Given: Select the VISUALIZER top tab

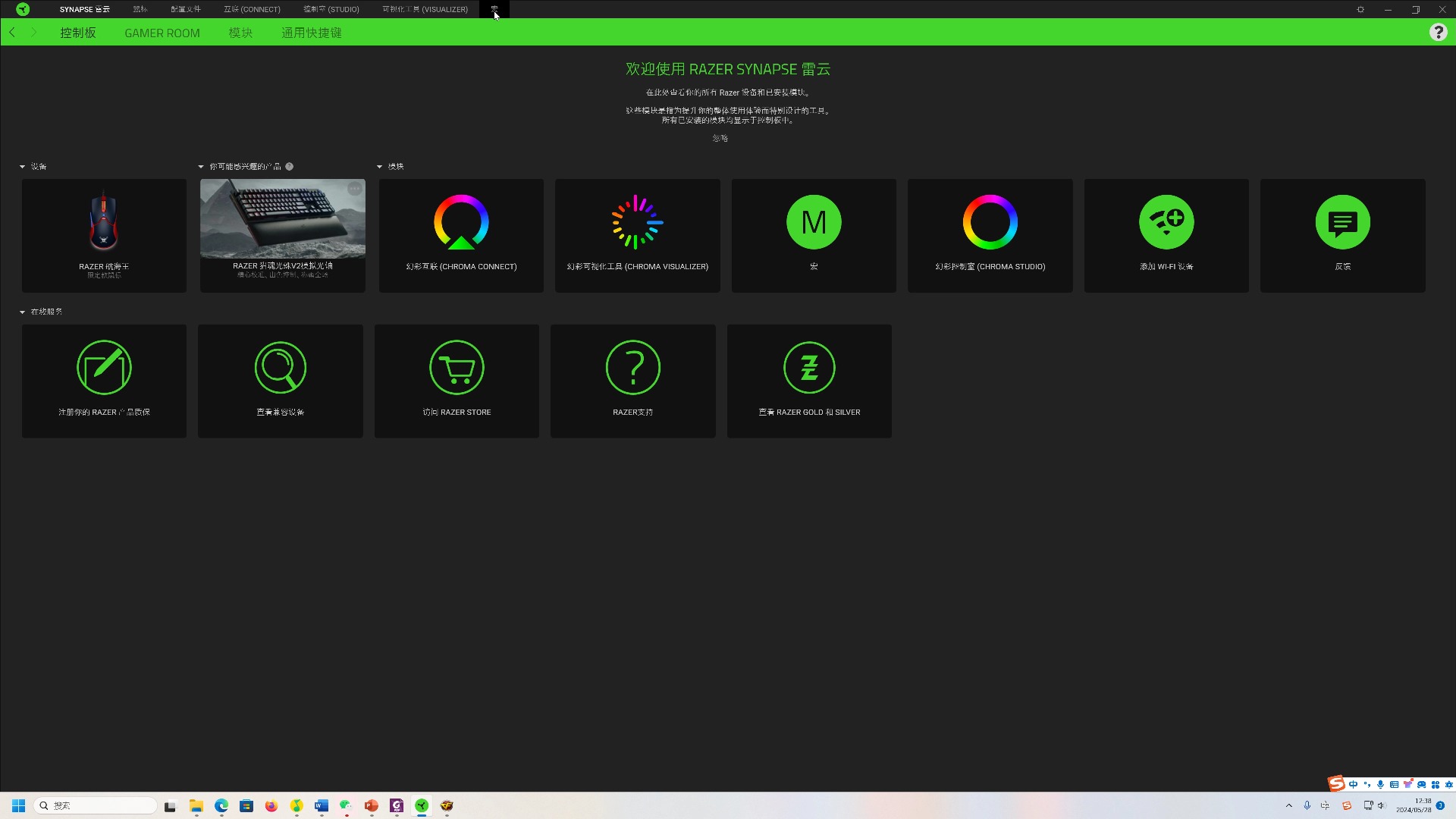Looking at the screenshot, I should (x=425, y=9).
